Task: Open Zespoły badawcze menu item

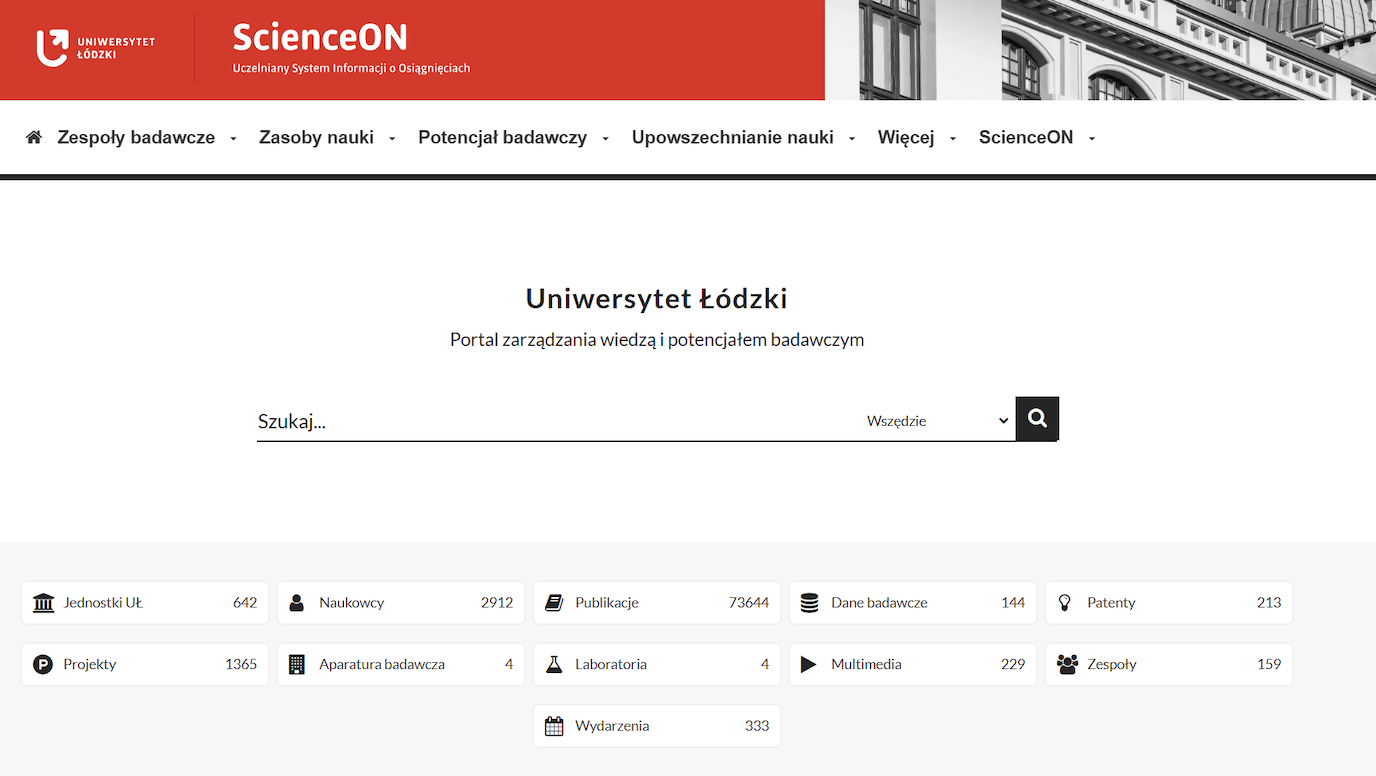Action: pyautogui.click(x=136, y=138)
